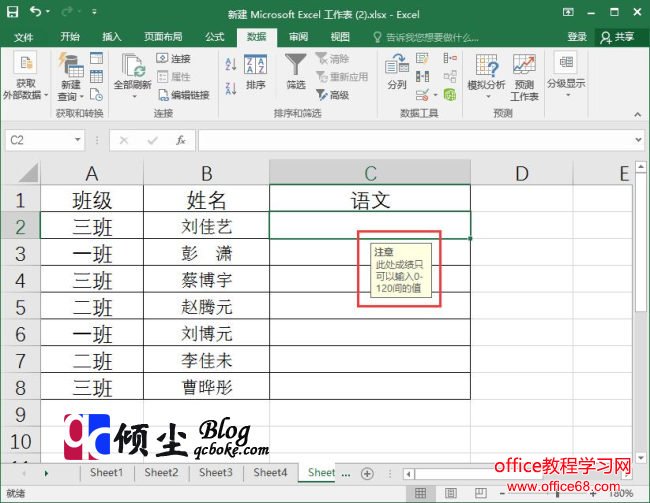Switch to Formulas (公式) tab

(214, 37)
